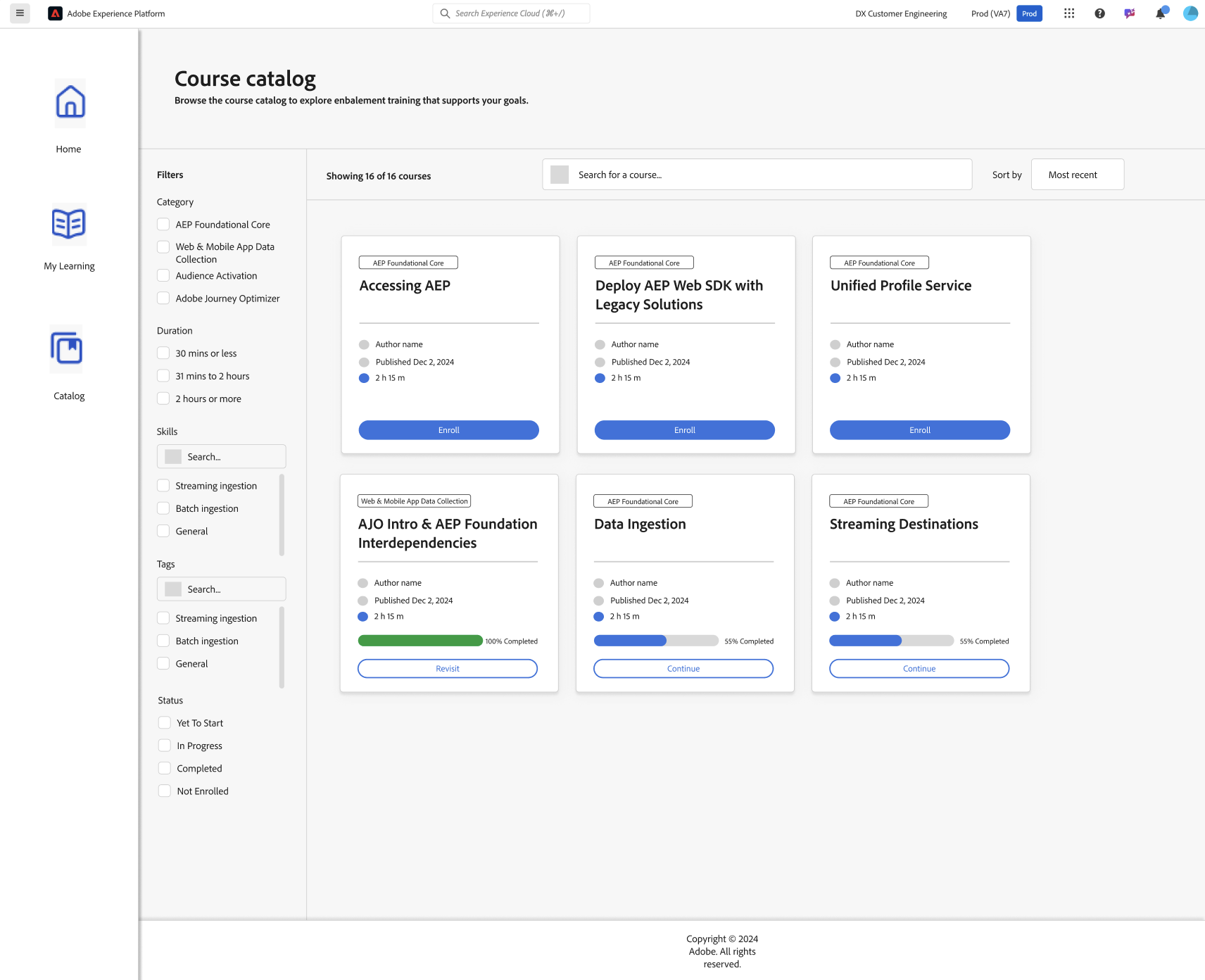Open the Streaming Destinations course title
This screenshot has width=1205, height=980.
tap(904, 524)
